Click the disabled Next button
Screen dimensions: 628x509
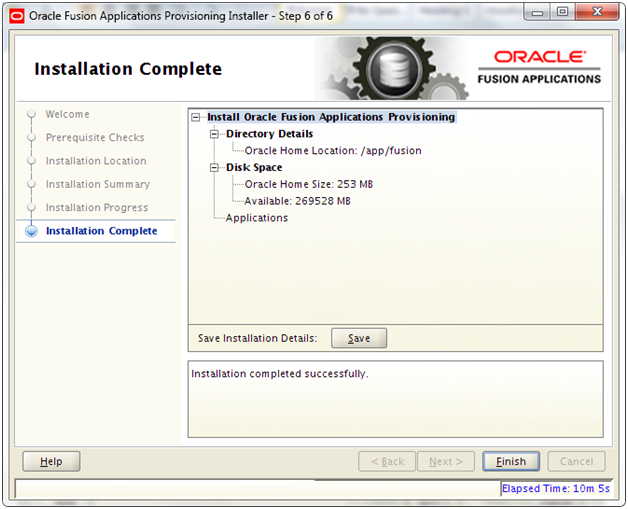pyautogui.click(x=446, y=462)
